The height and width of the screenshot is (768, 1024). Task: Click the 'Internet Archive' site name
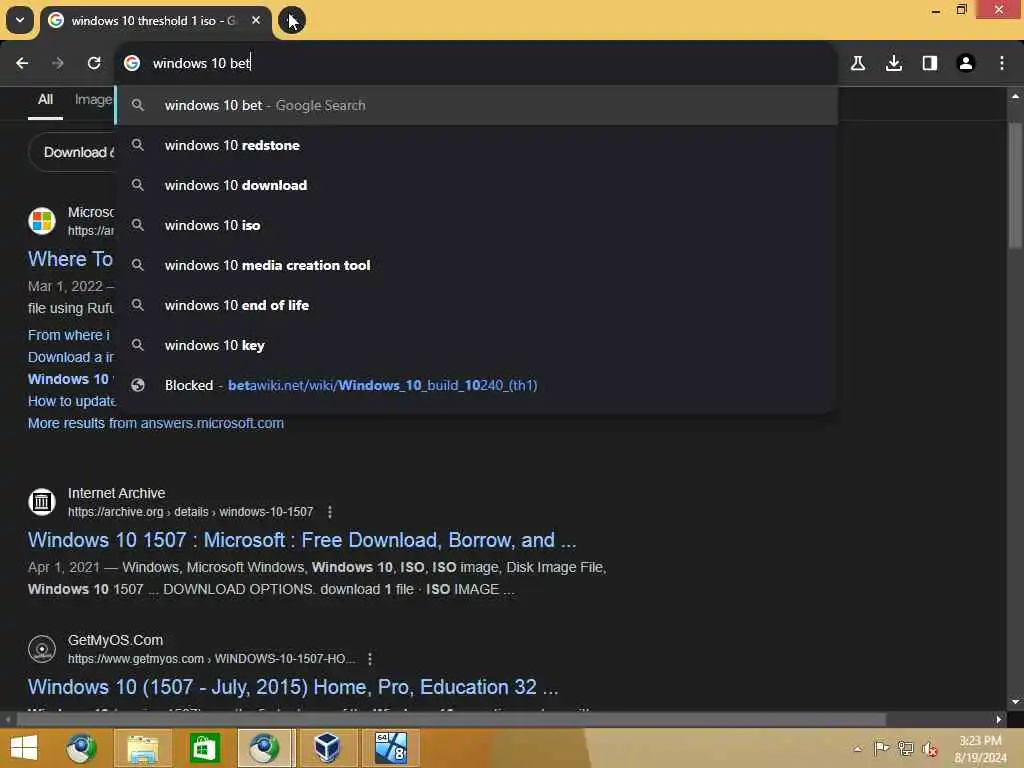[x=116, y=493]
